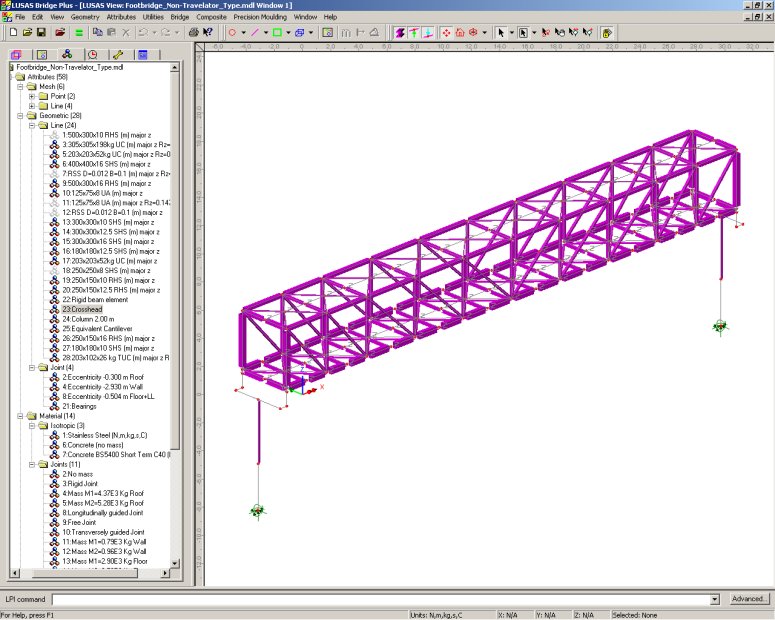Viewport: 775px width, 620px height.
Task: Click the Save file toolbar icon
Action: (x=42, y=32)
